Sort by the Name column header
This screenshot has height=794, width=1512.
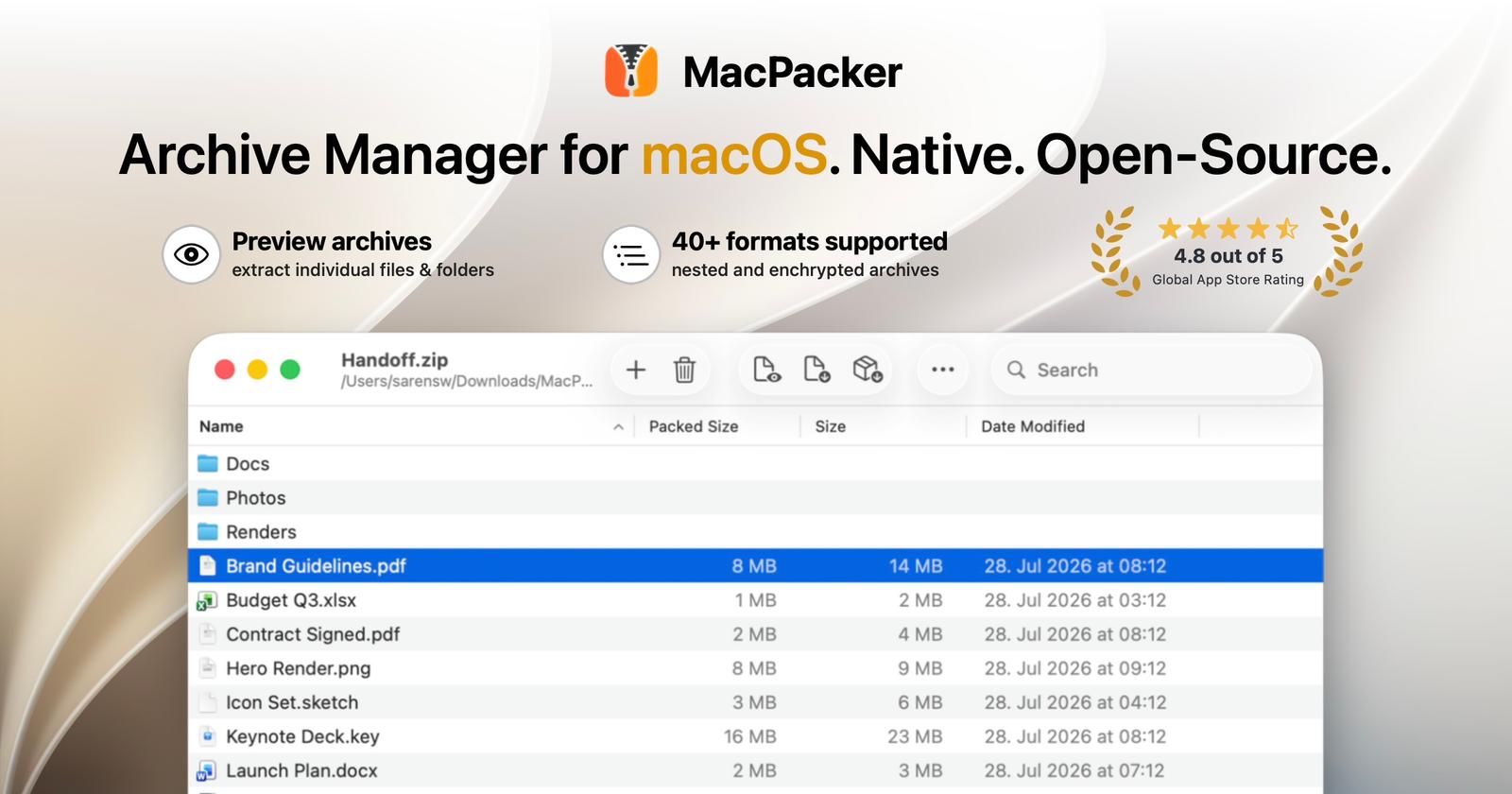pos(221,426)
